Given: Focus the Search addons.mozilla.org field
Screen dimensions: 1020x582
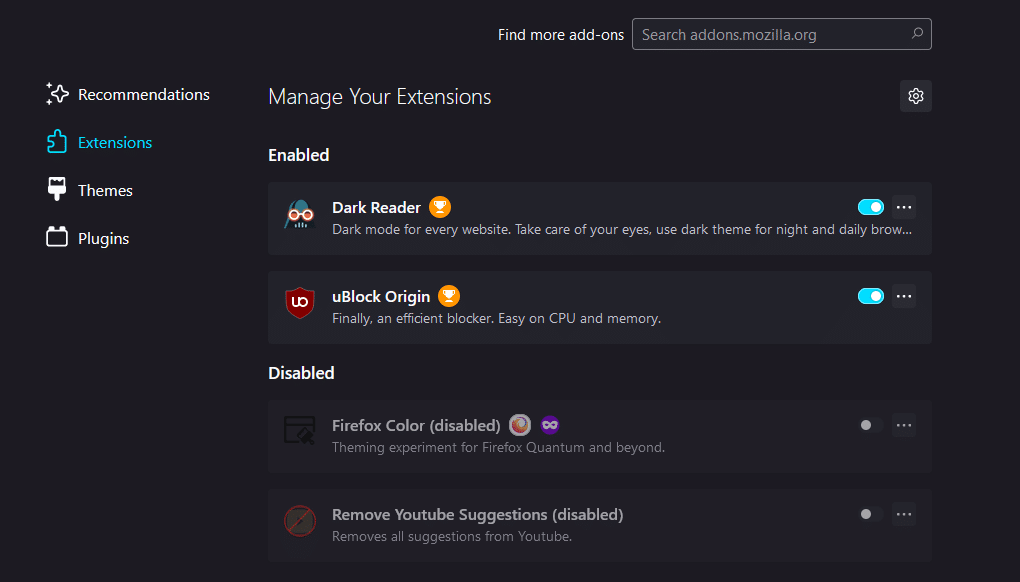Looking at the screenshot, I should [782, 34].
